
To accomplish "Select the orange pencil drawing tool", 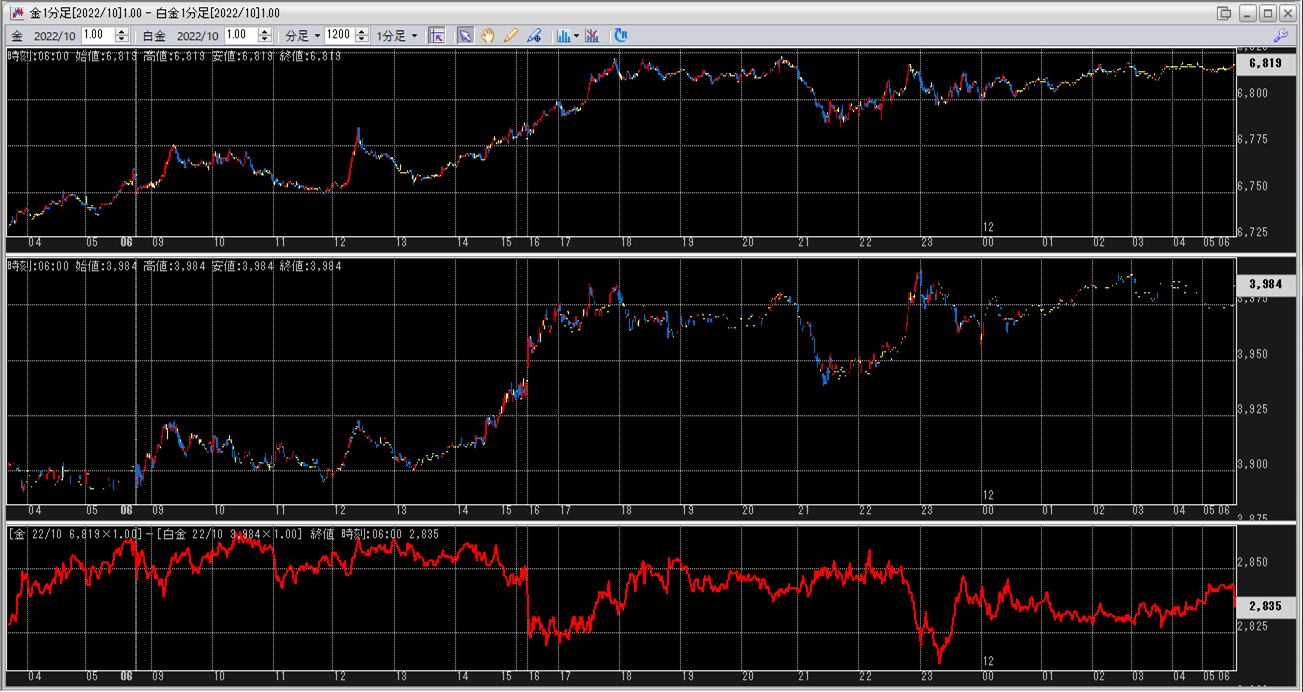I will point(511,35).
